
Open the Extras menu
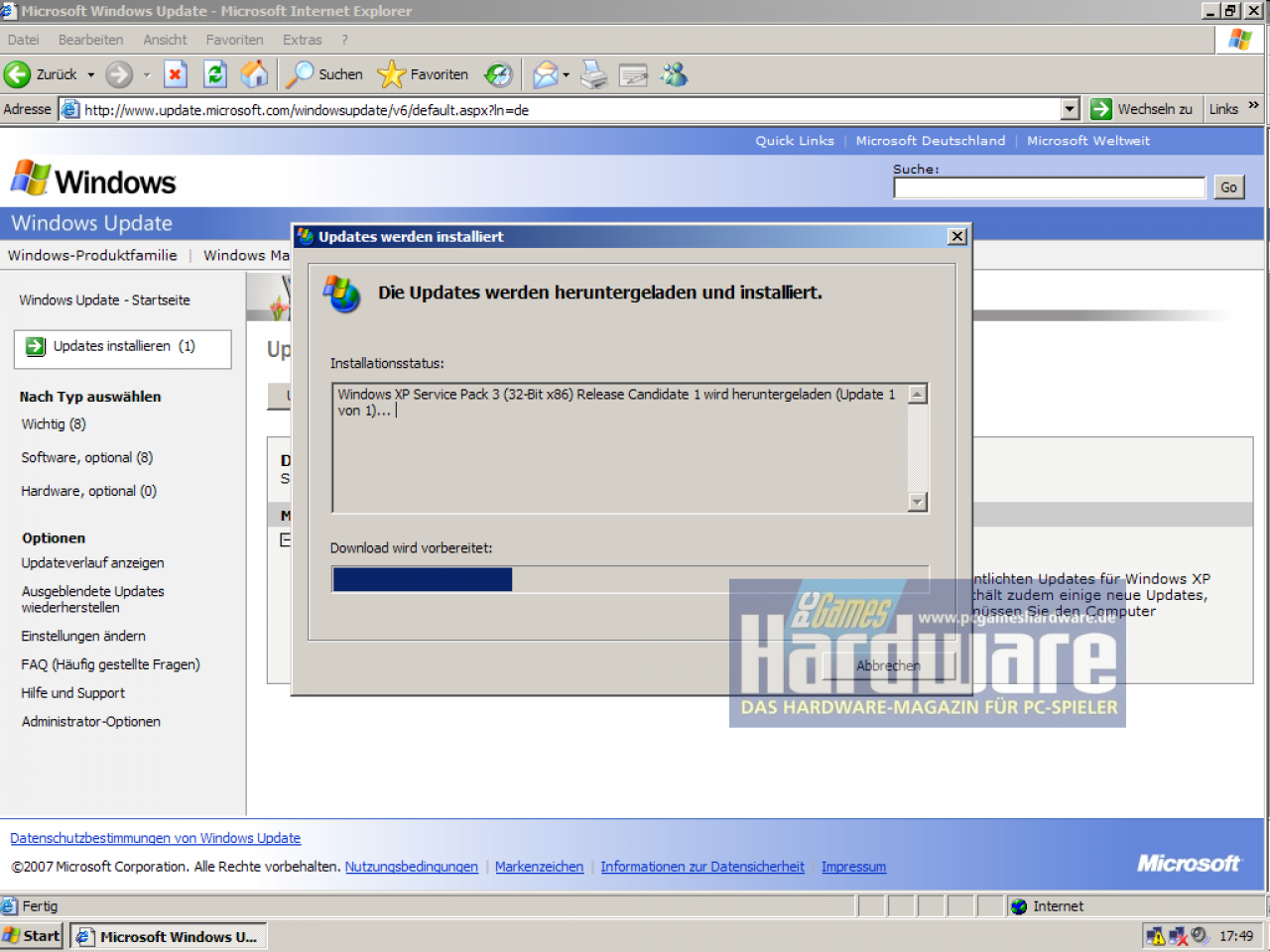coord(303,40)
